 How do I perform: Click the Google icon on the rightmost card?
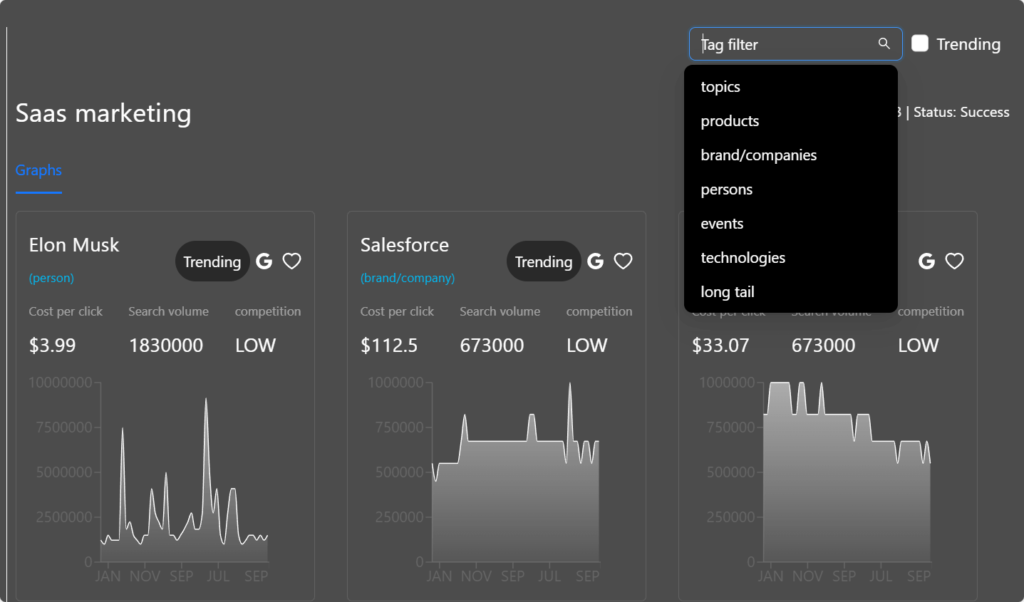[926, 261]
